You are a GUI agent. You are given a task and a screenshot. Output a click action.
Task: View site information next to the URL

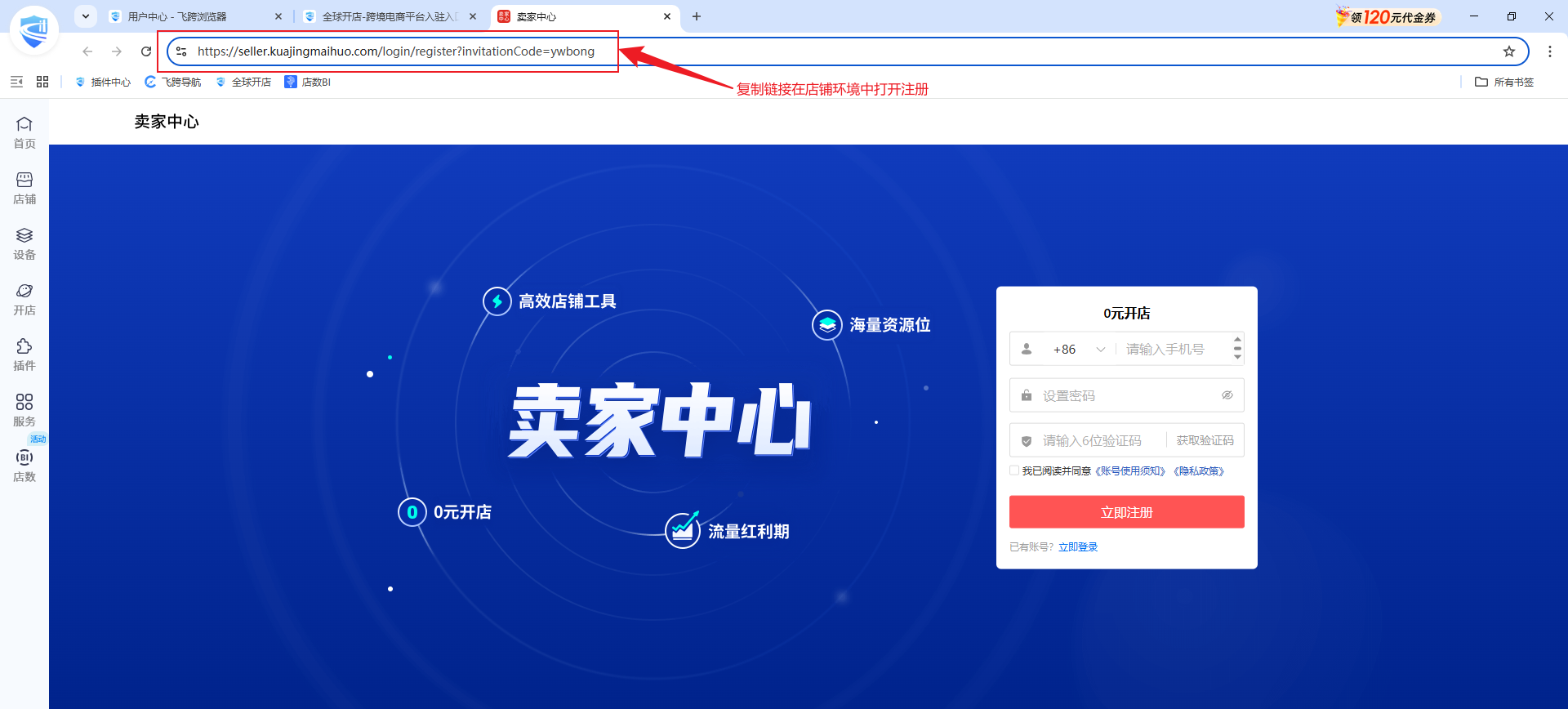pos(181,51)
